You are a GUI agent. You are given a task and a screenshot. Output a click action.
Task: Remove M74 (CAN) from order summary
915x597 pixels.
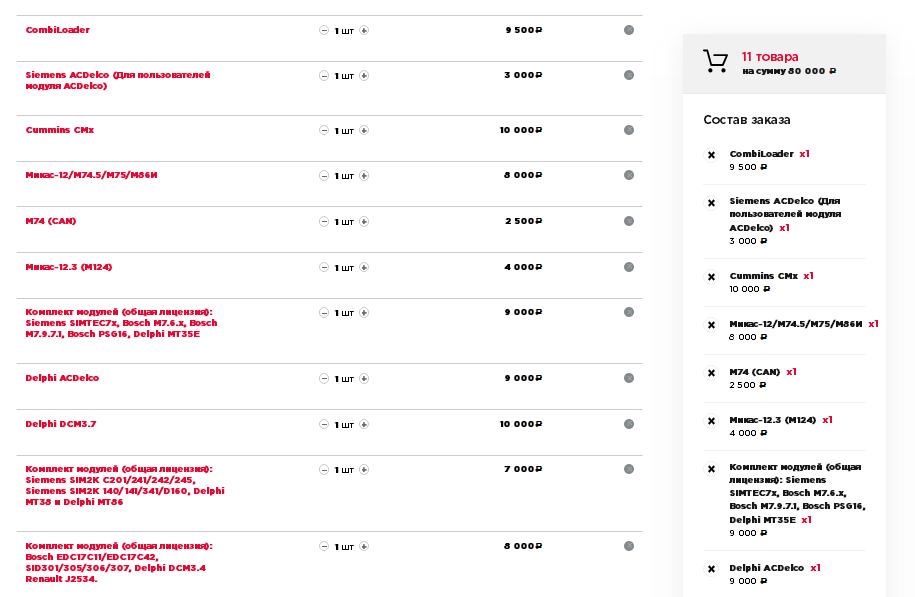point(712,373)
